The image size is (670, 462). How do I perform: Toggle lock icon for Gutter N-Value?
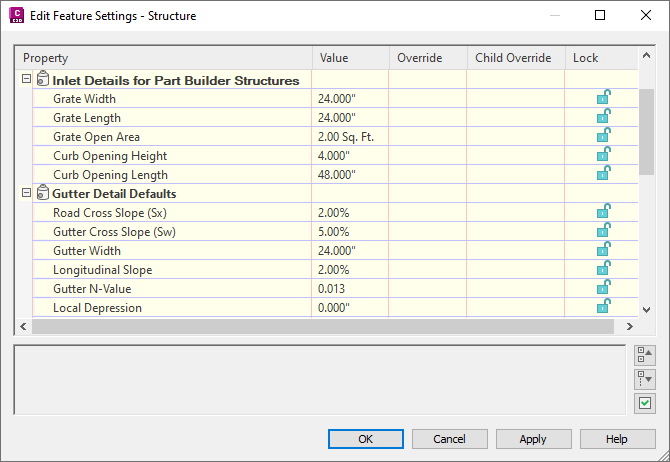point(603,288)
